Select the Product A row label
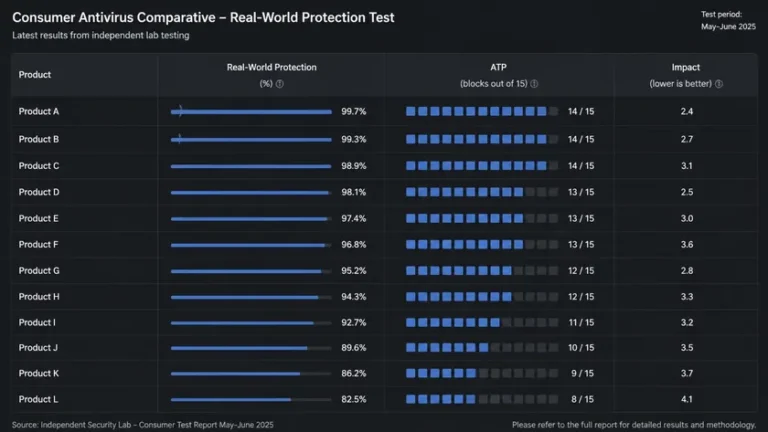The image size is (768, 432). point(39,112)
